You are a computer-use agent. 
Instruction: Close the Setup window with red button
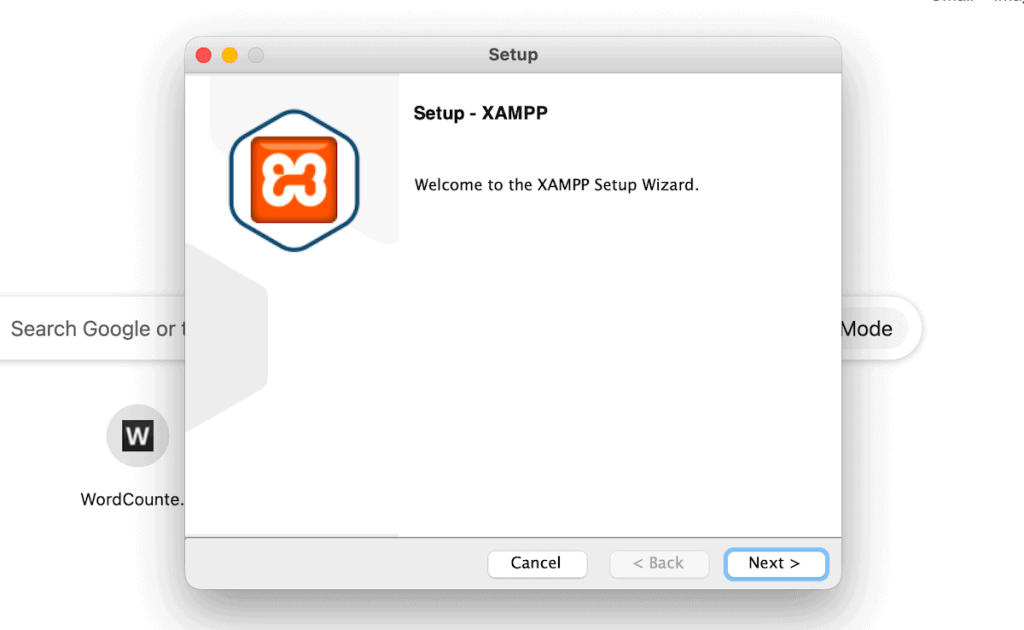pos(204,55)
